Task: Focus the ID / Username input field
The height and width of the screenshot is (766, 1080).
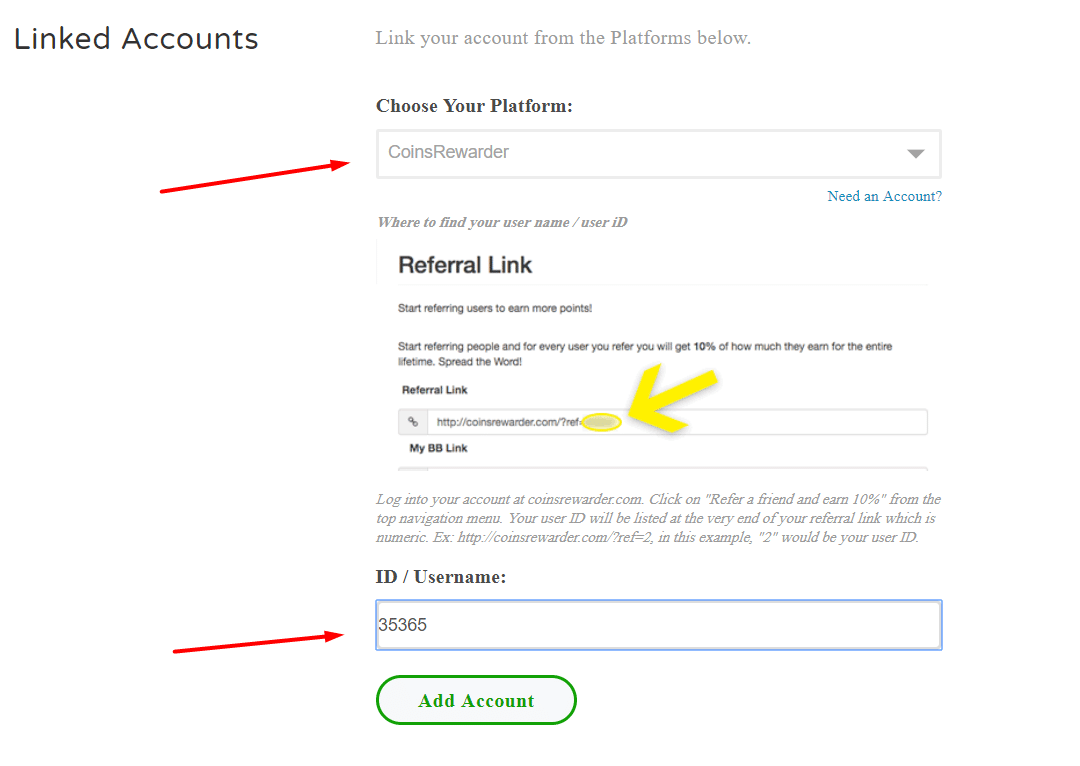Action: pos(658,625)
